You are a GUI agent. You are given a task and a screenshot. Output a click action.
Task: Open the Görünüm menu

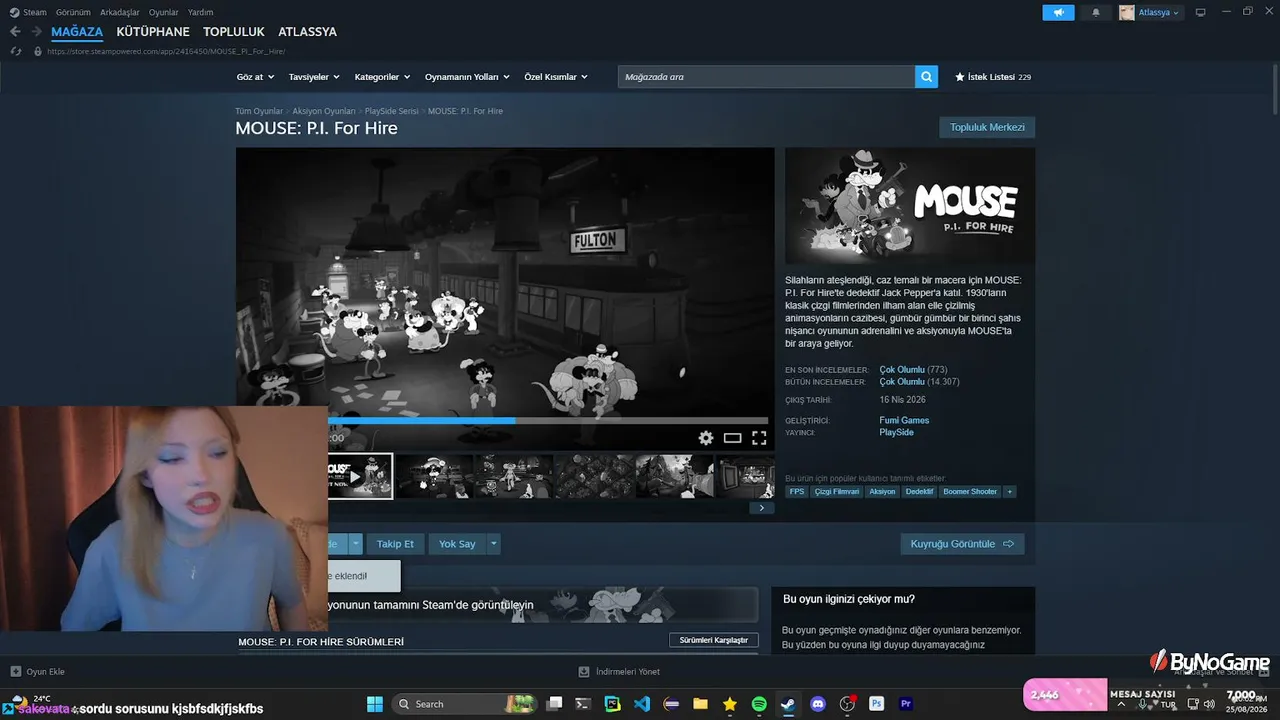click(73, 12)
